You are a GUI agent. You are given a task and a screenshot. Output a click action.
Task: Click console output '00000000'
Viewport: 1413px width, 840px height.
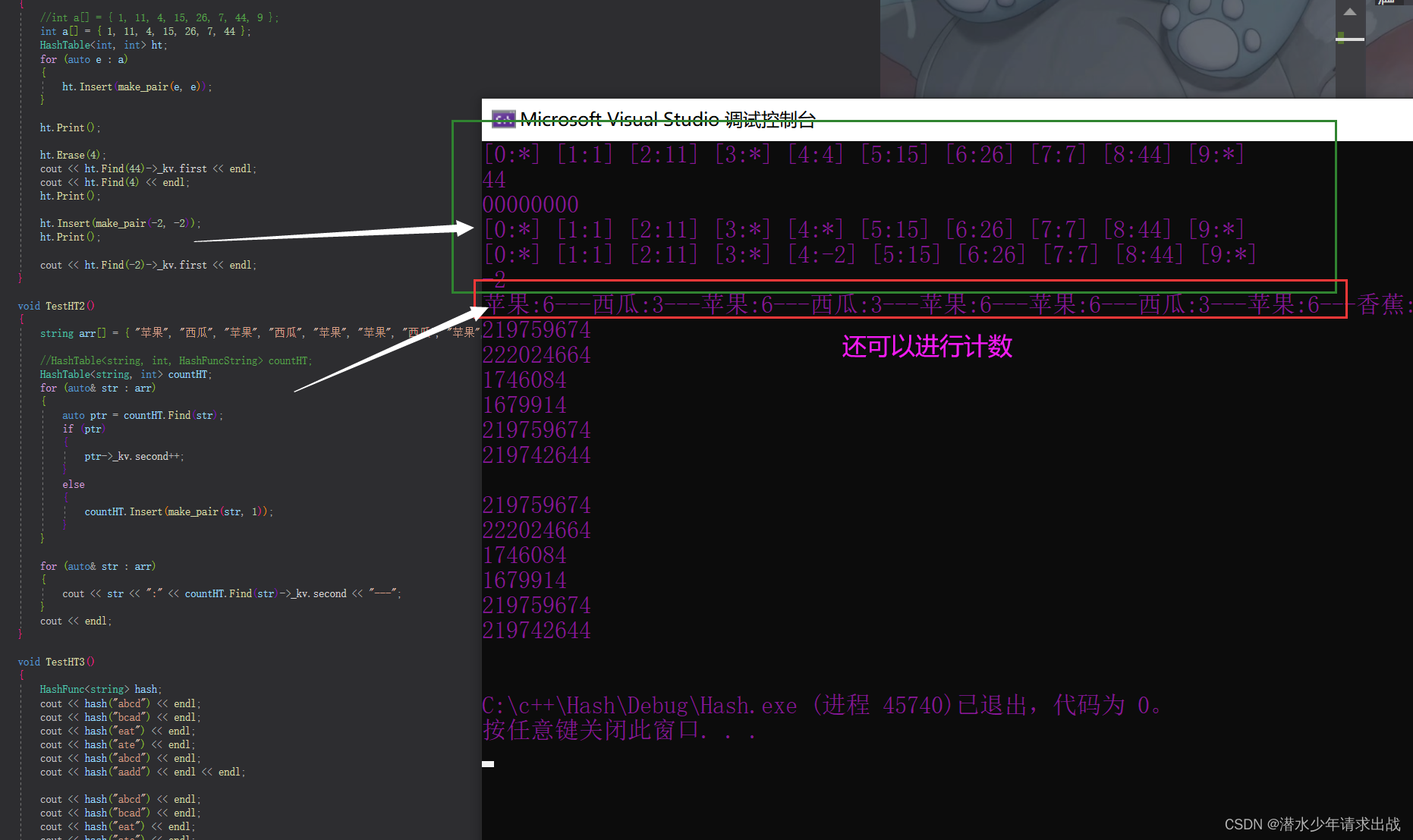pos(530,204)
